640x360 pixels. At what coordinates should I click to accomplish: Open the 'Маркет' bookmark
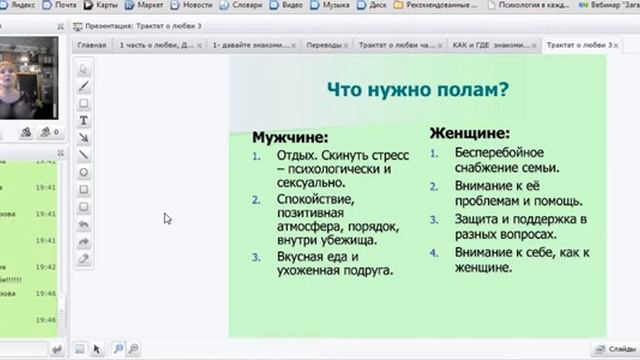[x=144, y=5]
